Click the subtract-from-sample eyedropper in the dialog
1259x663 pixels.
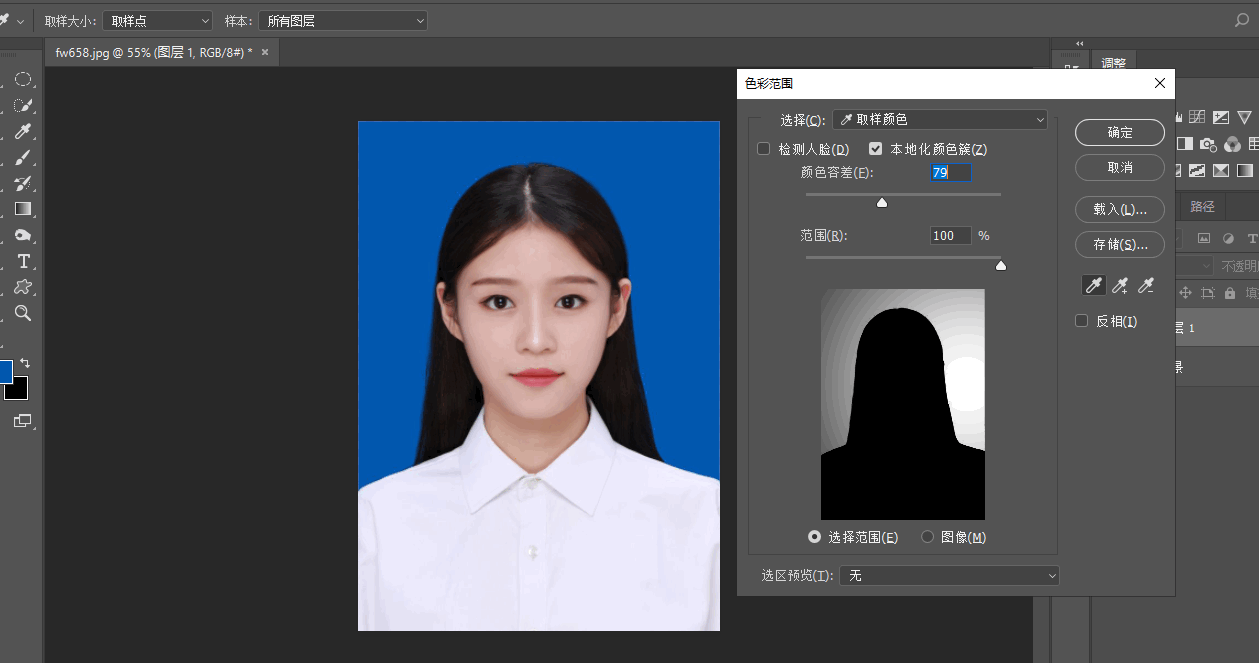coord(1145,285)
